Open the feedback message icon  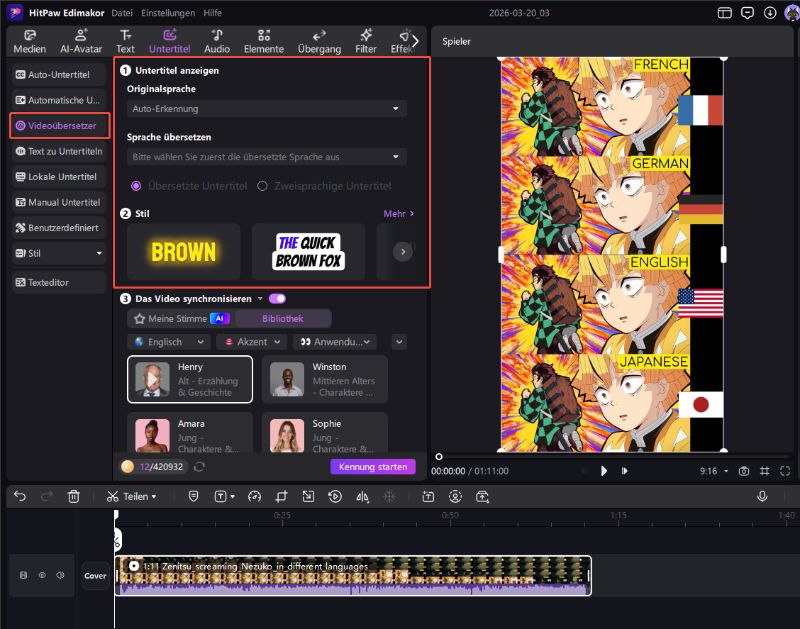tap(747, 13)
